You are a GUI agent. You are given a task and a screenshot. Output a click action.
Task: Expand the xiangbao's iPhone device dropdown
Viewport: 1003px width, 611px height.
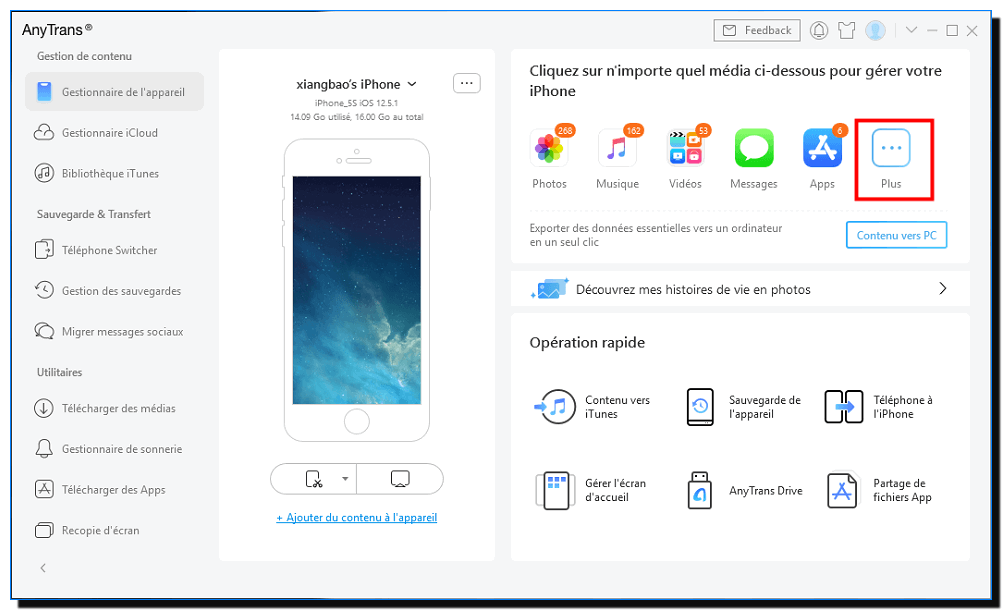pyautogui.click(x=412, y=85)
